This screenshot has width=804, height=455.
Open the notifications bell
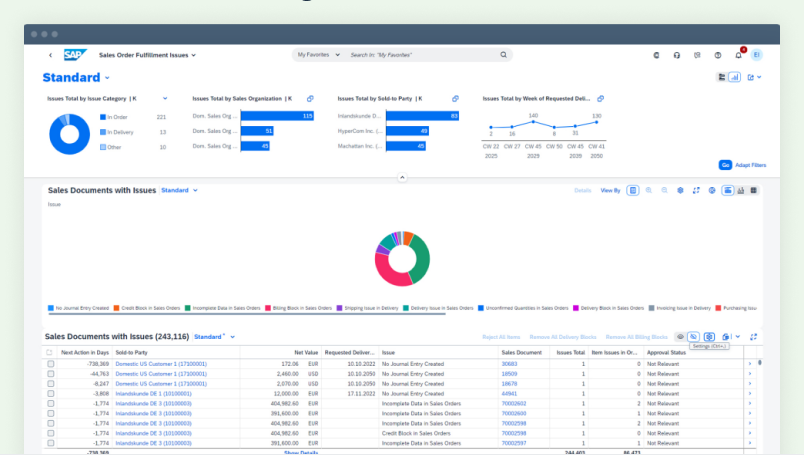738,55
